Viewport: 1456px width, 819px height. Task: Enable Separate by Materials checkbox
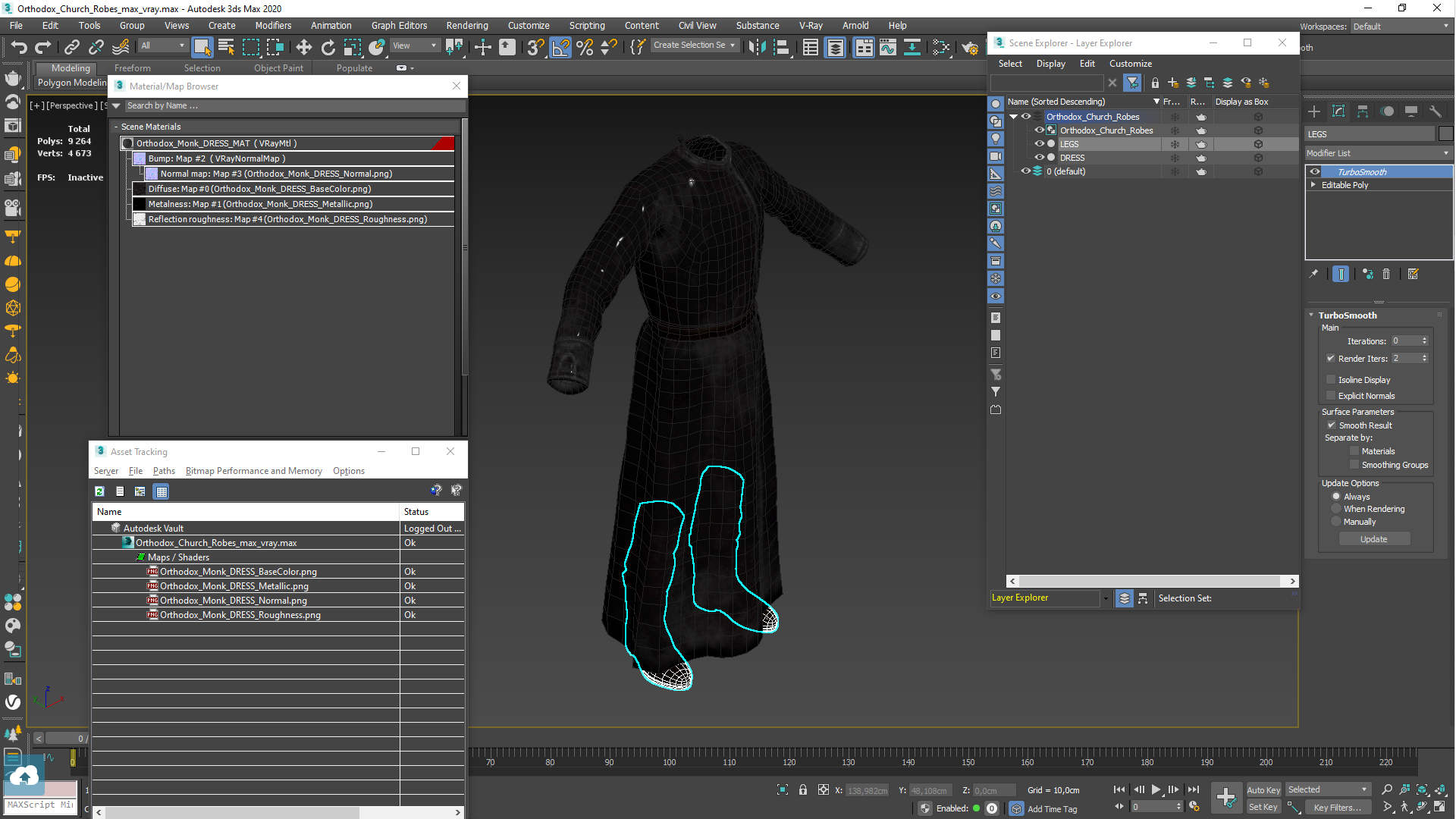1354,451
